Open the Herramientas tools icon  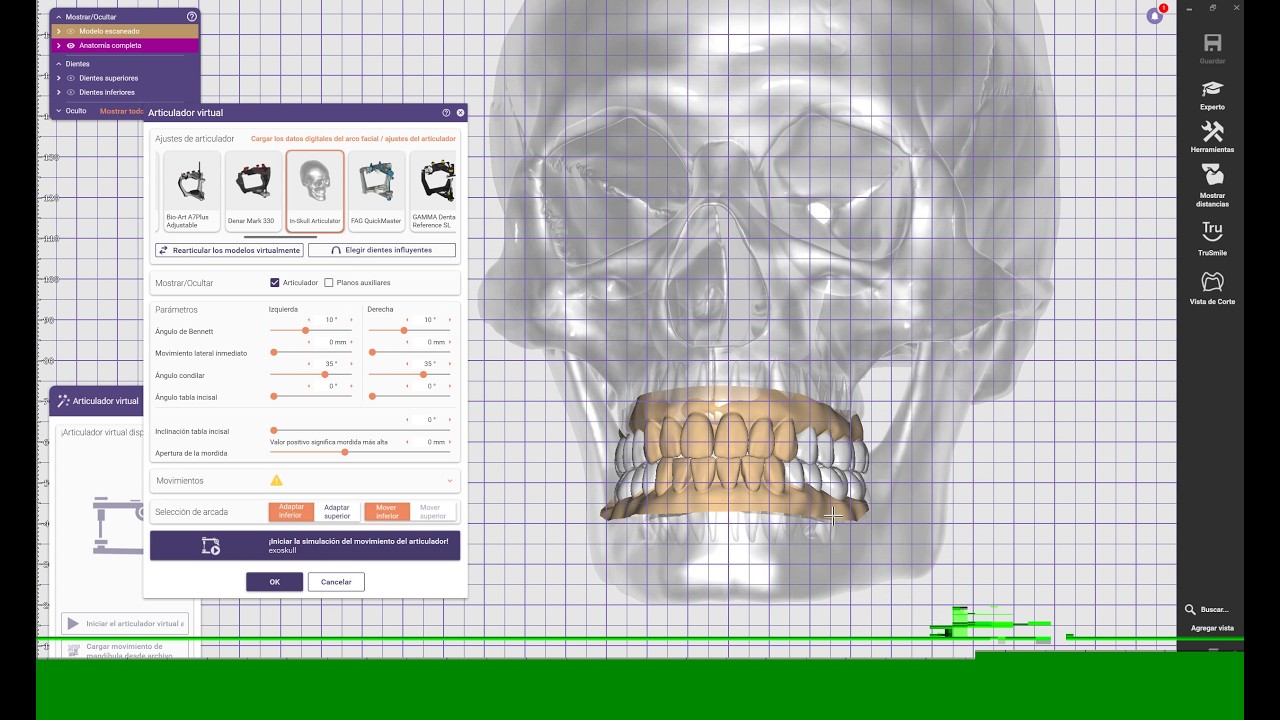click(x=1212, y=132)
